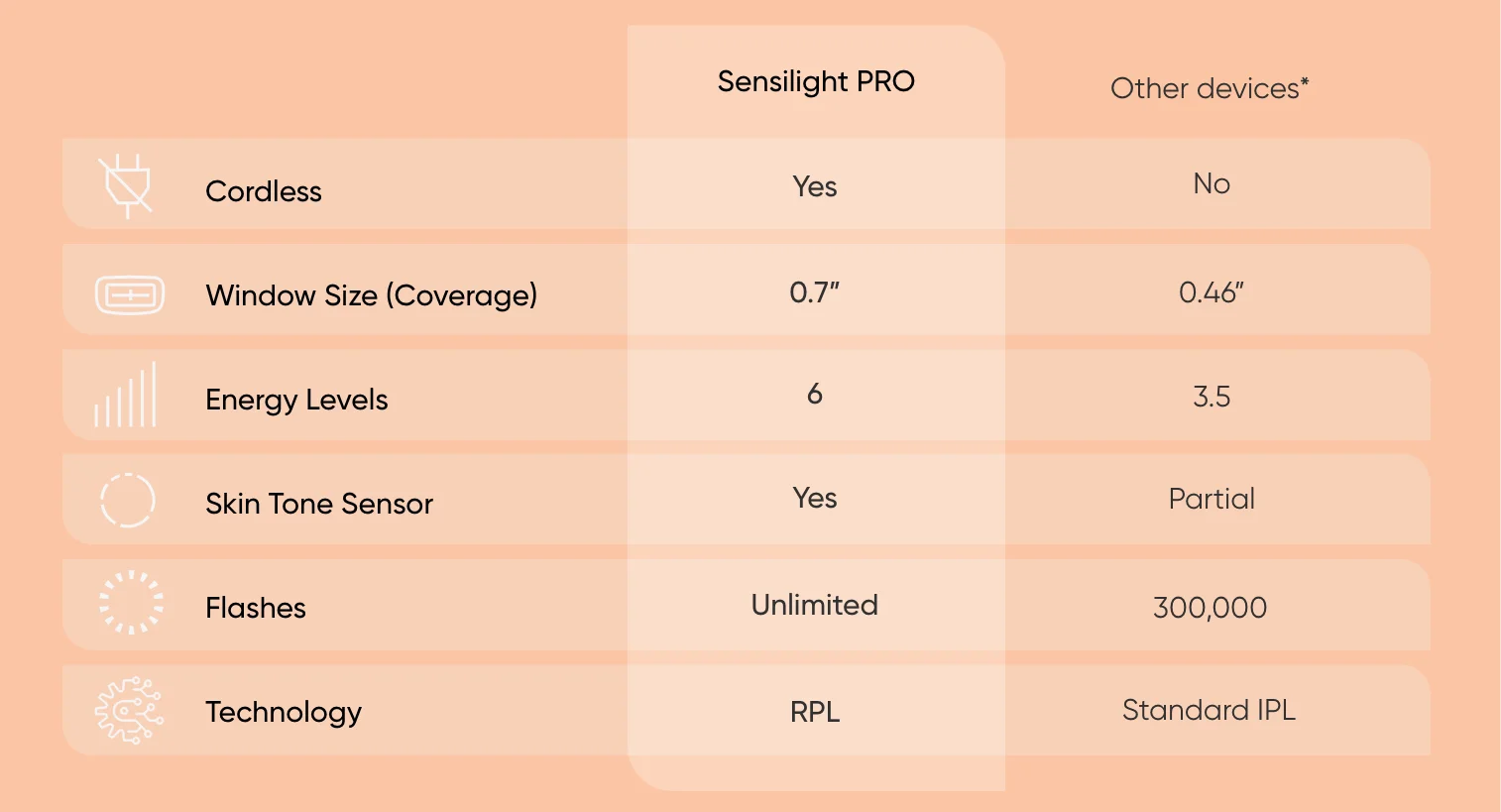The image size is (1501, 812).
Task: Click the Cordless feature label
Action: (x=264, y=191)
